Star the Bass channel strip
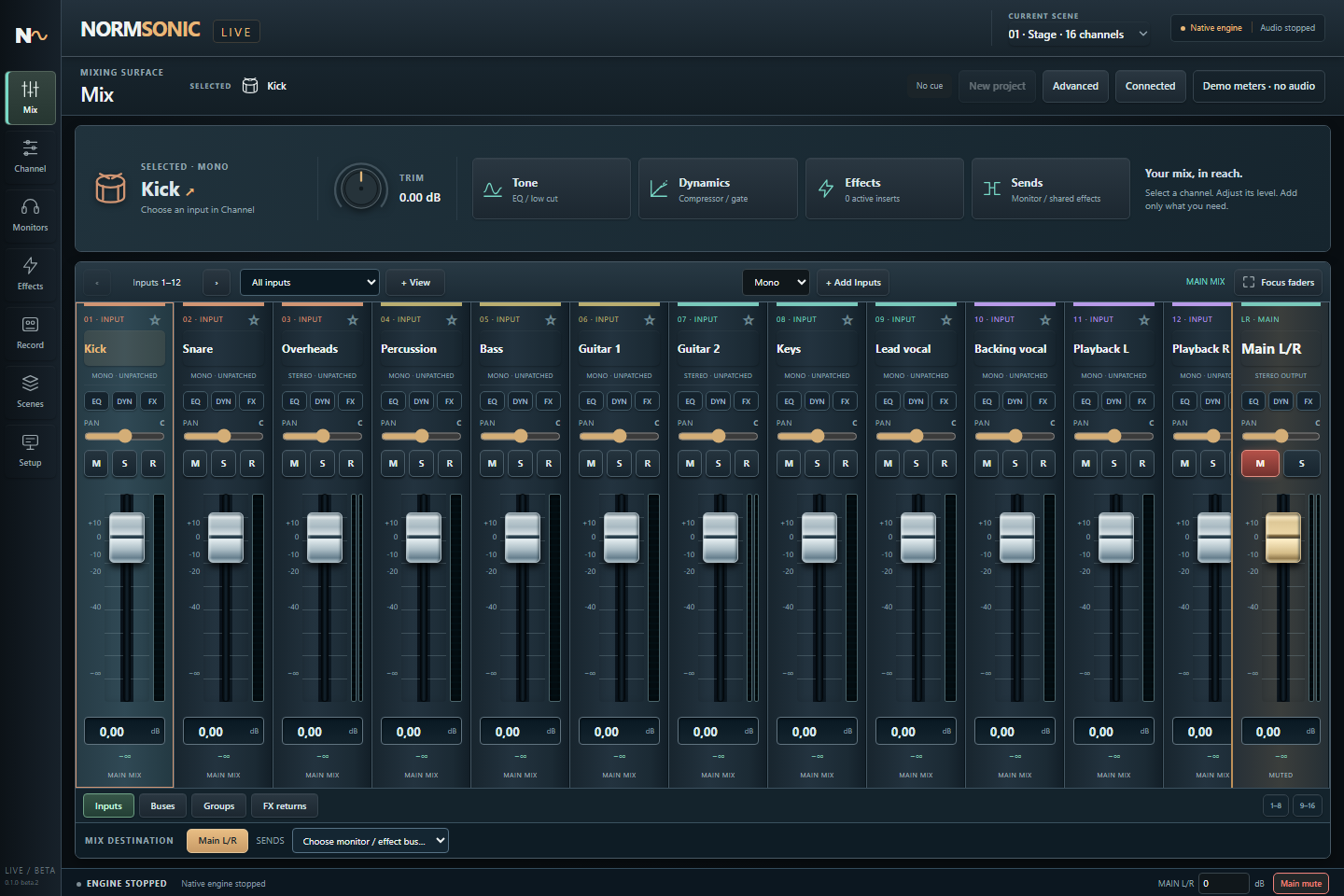1344x896 pixels. pos(551,320)
